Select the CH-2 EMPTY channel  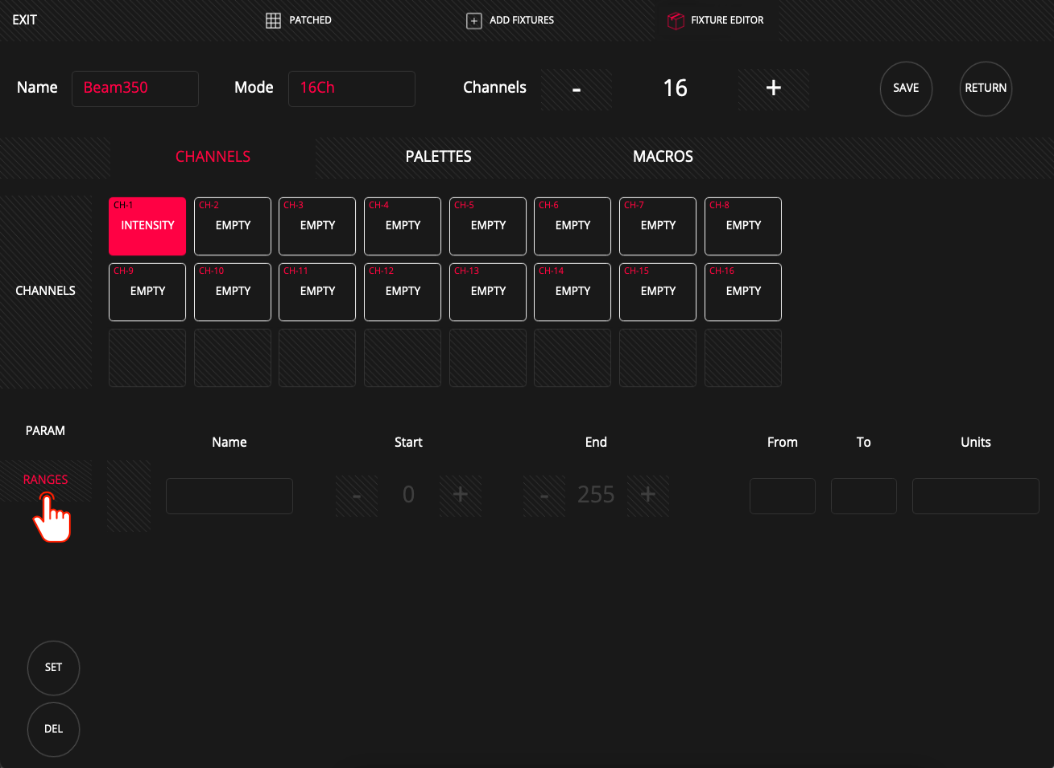point(233,226)
